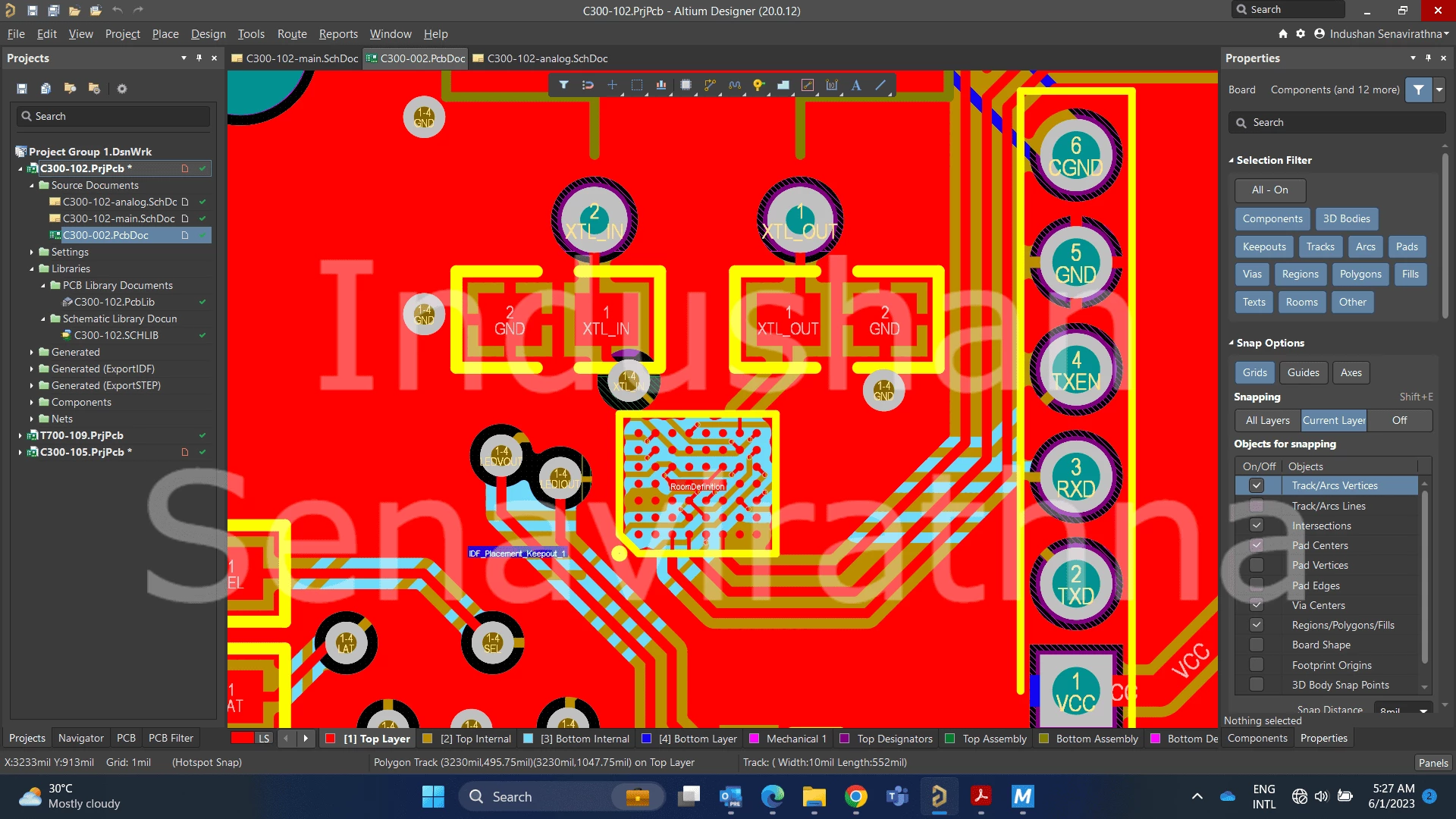Click the Save icon in the title bar

[32, 11]
